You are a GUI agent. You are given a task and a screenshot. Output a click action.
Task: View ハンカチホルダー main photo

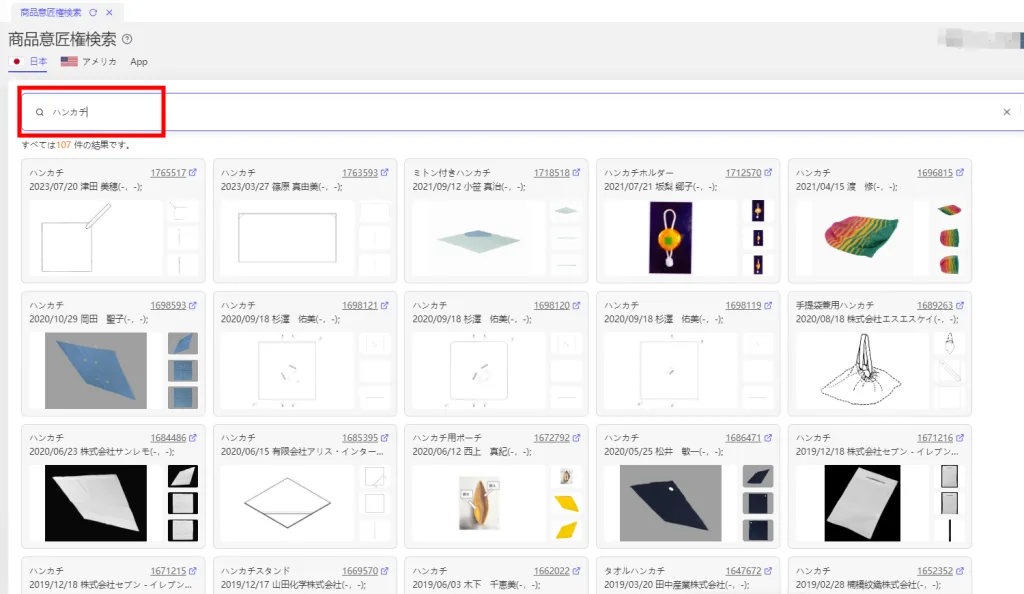tap(671, 238)
